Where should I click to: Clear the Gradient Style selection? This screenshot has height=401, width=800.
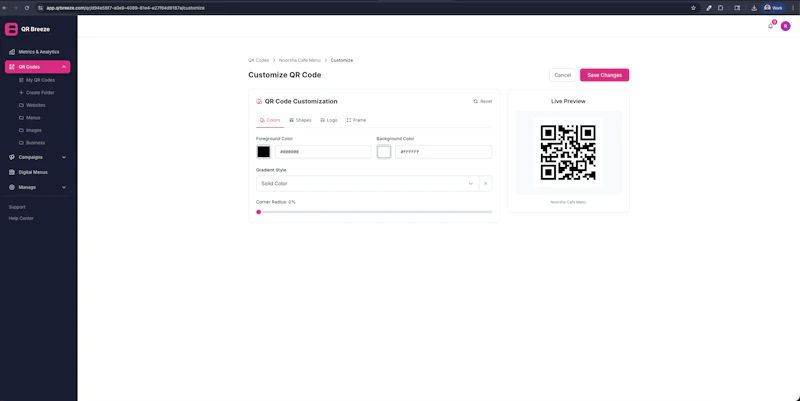point(485,184)
